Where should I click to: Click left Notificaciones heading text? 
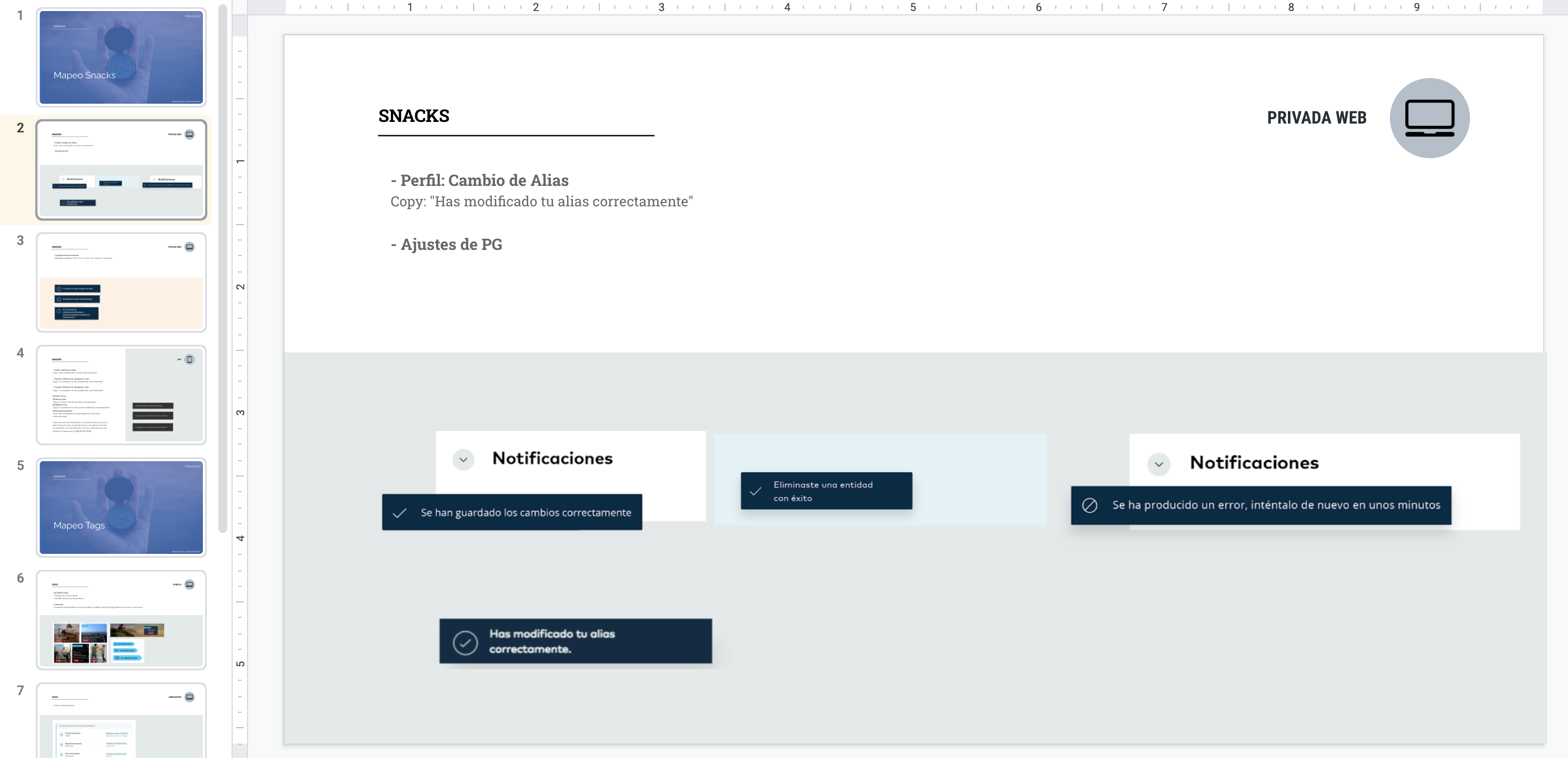pyautogui.click(x=552, y=458)
